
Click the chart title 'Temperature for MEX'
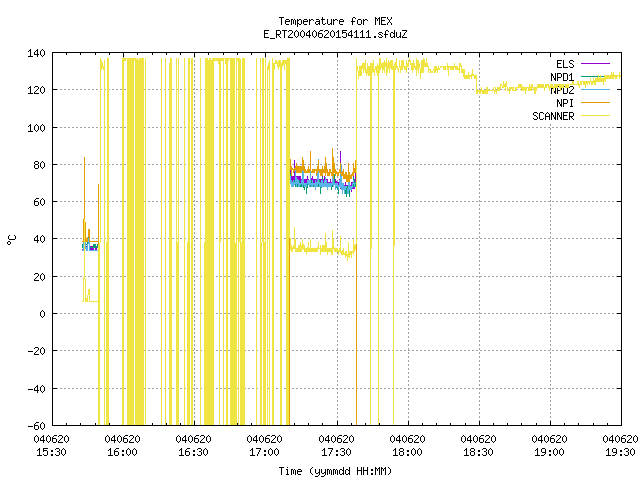[x=335, y=21]
